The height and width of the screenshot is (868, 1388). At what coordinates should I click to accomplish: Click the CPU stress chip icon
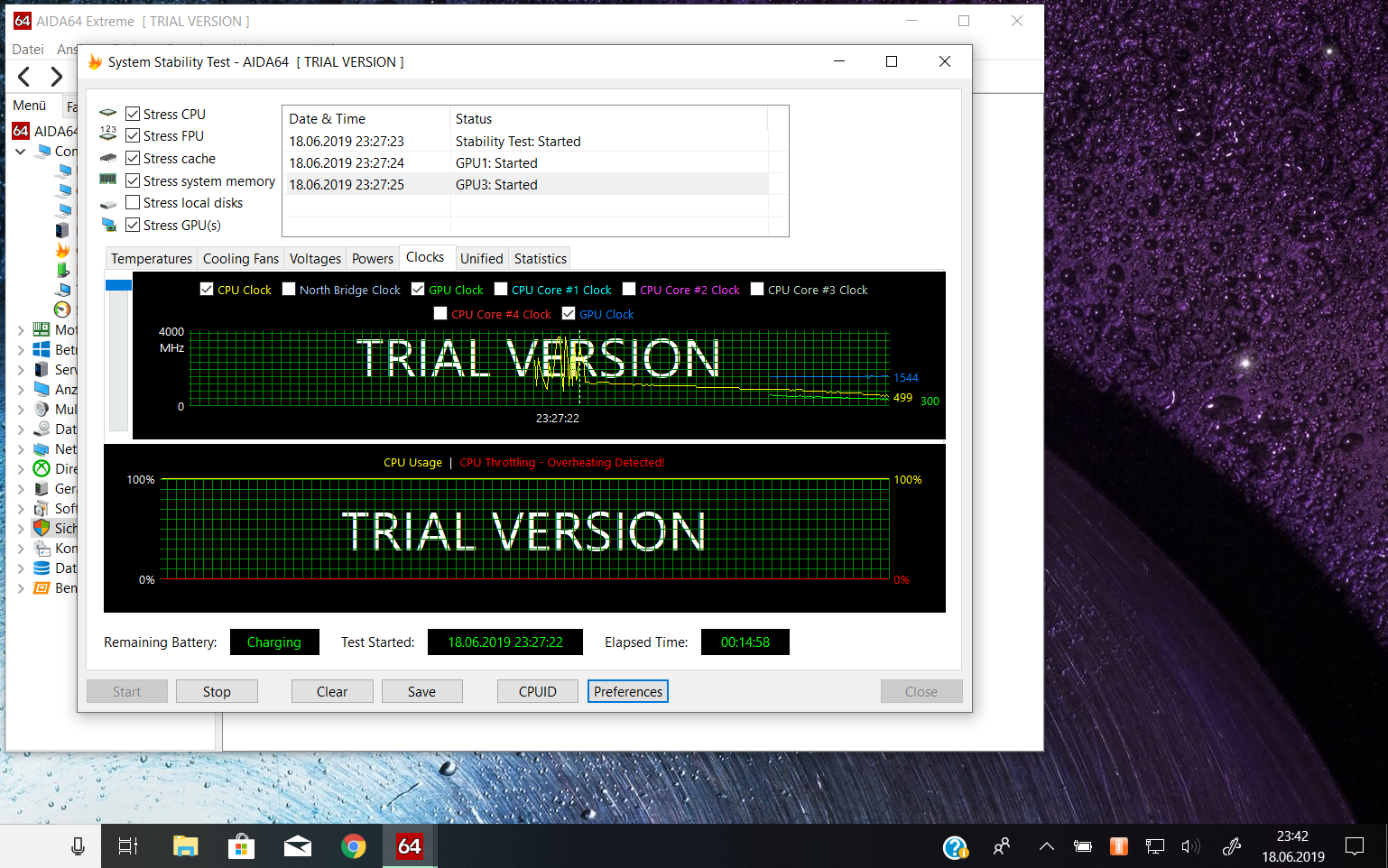108,114
